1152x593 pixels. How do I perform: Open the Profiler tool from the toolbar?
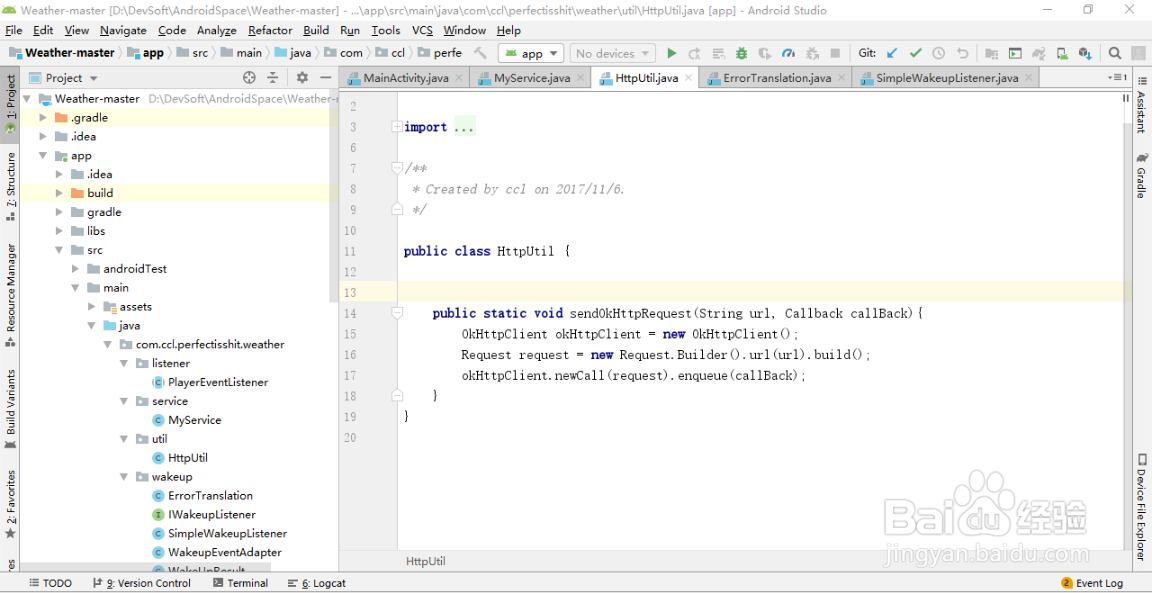788,52
